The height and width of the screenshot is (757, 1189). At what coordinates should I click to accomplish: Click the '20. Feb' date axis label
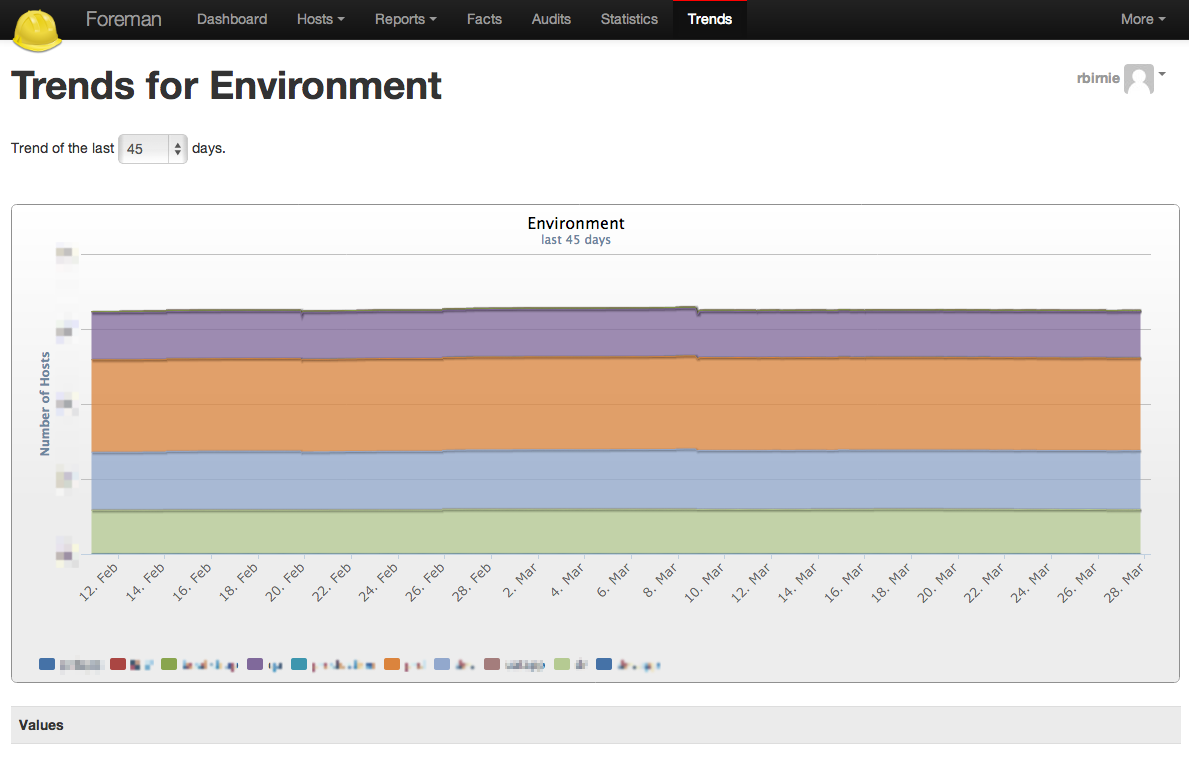click(x=284, y=582)
